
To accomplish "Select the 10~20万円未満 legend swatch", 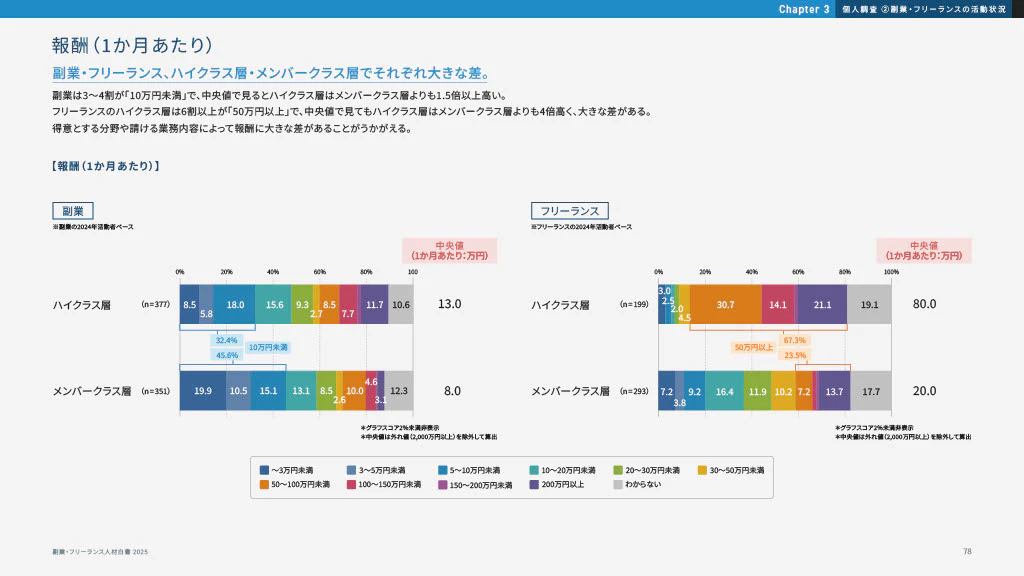I will click(534, 470).
